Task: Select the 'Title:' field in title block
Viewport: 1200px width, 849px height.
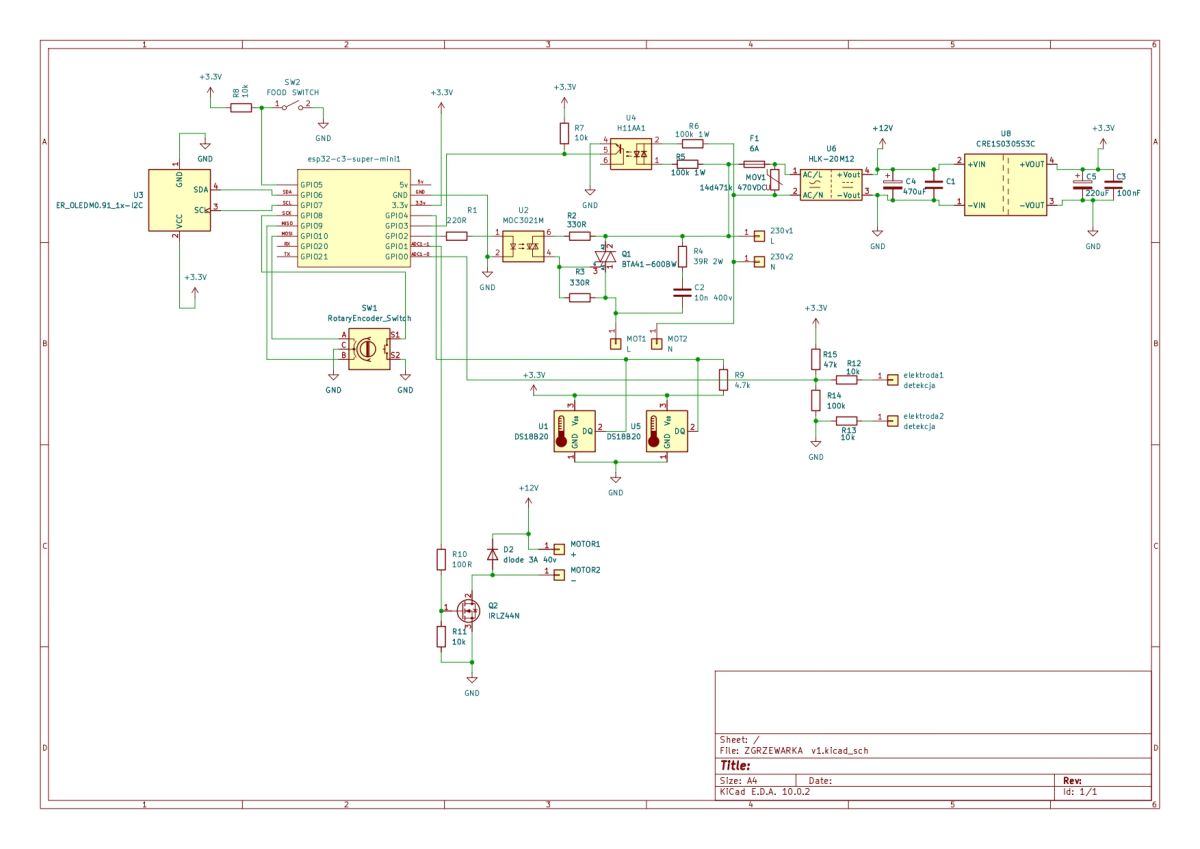Action: click(x=736, y=764)
